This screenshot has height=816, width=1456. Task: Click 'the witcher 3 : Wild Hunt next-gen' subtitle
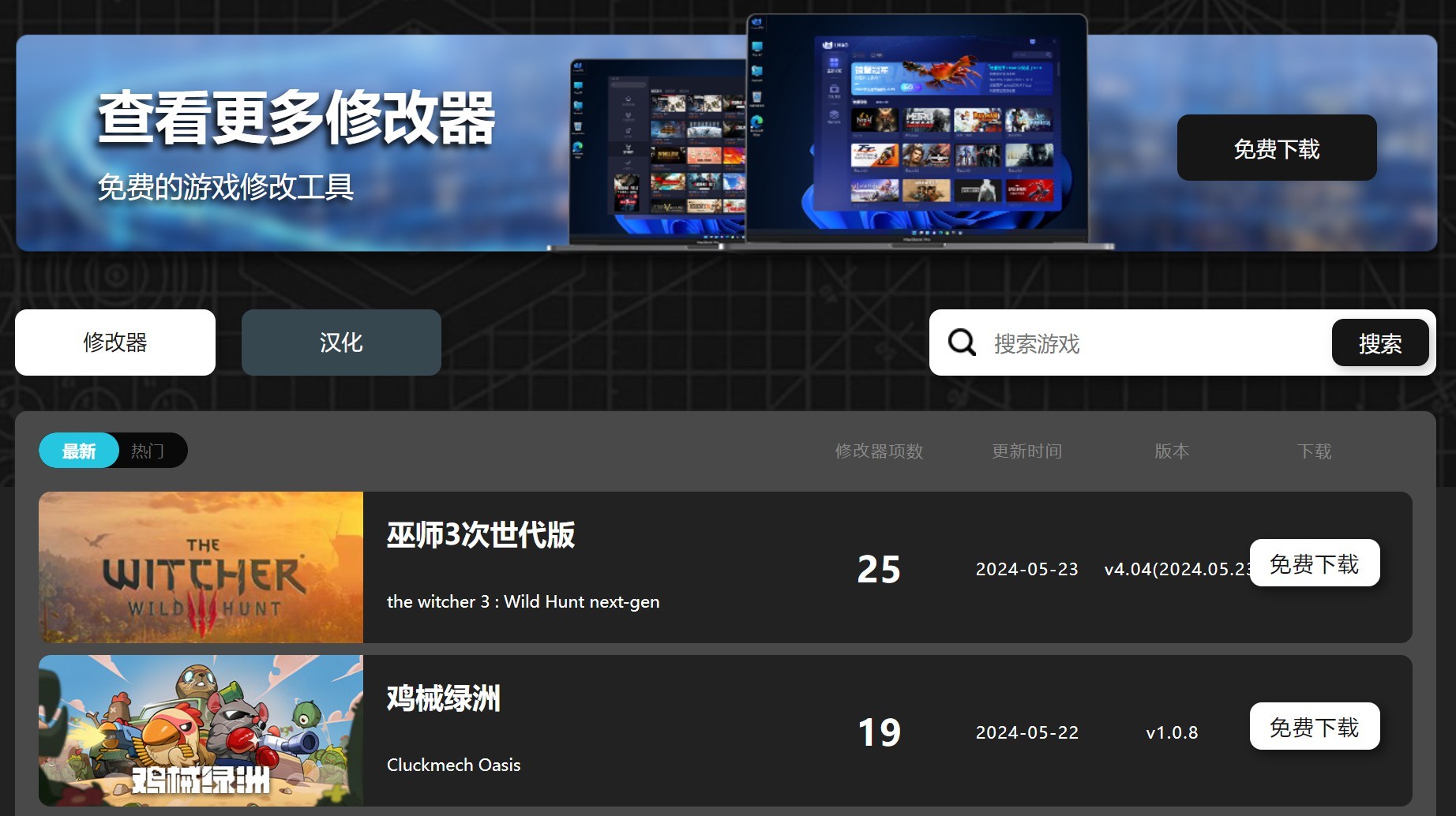click(523, 601)
